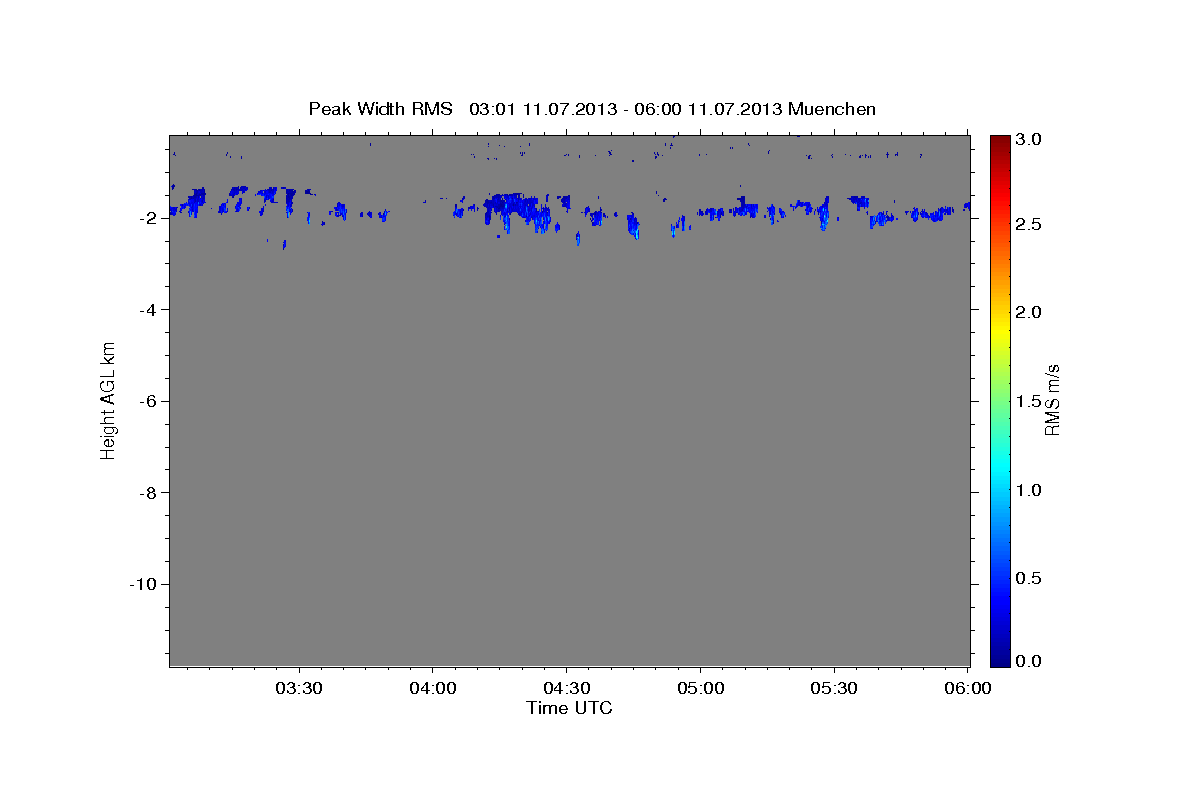Click the 04:30 time tick label
This screenshot has width=1200, height=800.
click(567, 689)
